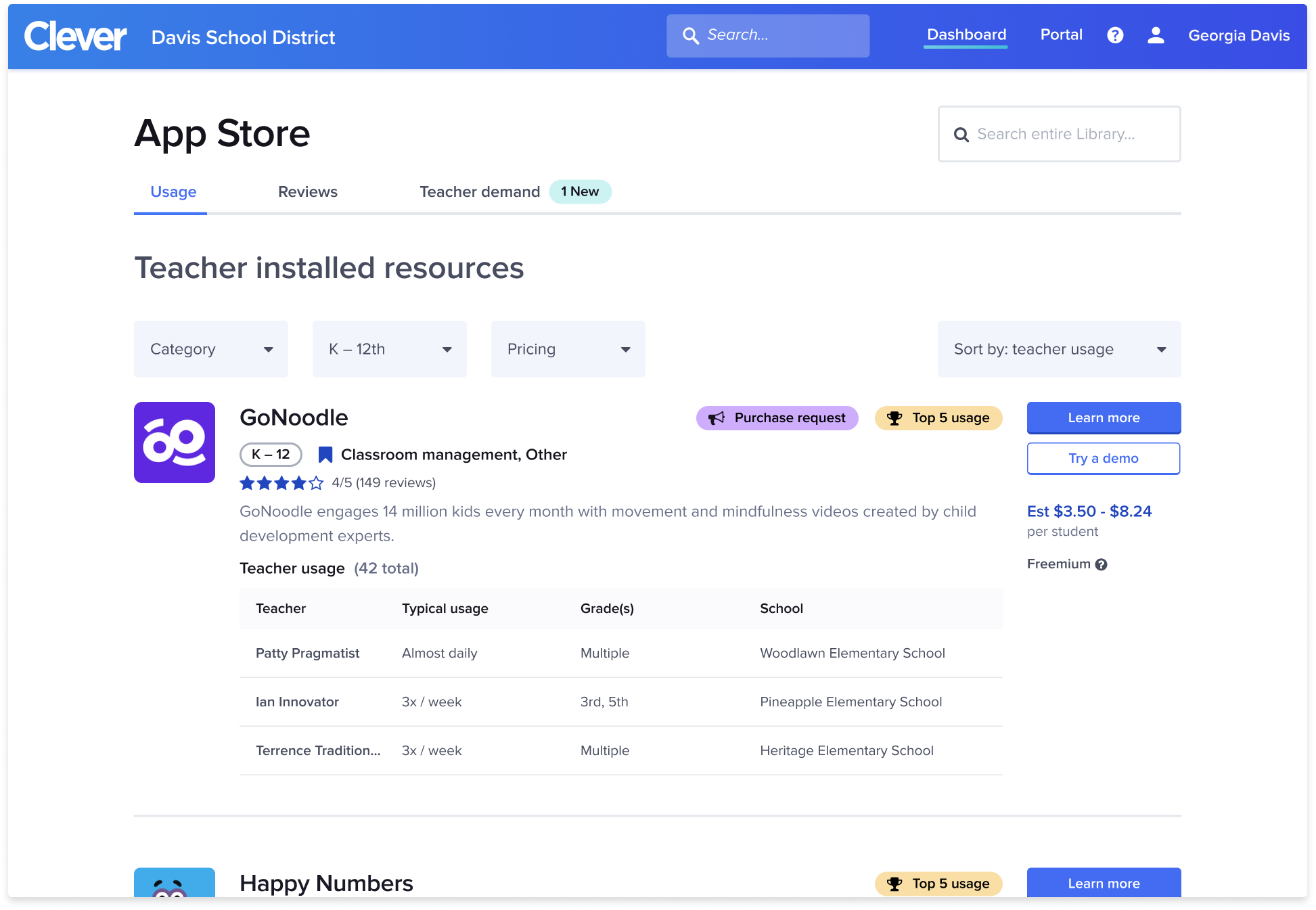Click the bookmark icon beside Classroom management

point(325,455)
